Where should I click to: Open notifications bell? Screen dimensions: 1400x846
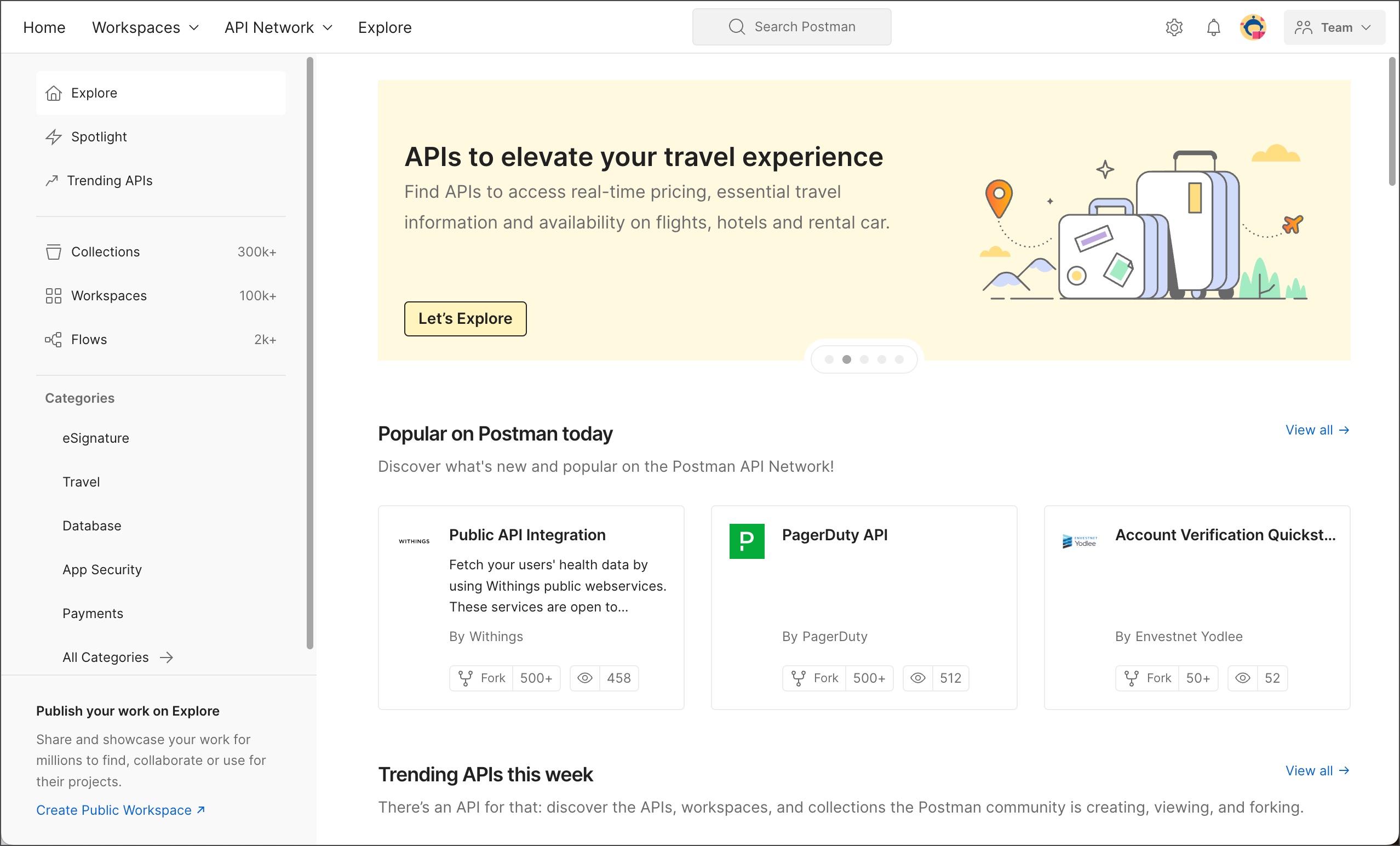tap(1213, 27)
